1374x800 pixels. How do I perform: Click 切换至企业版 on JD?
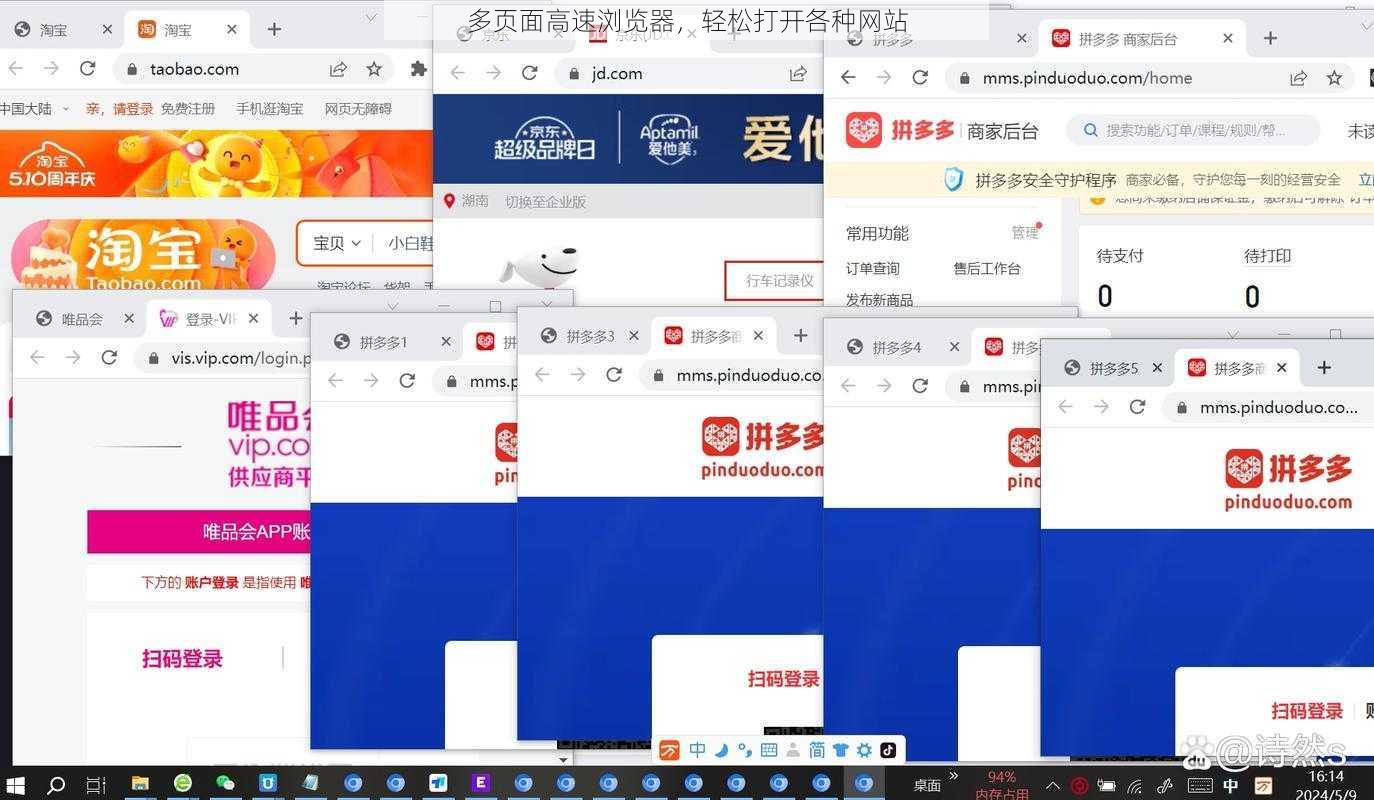tap(545, 202)
